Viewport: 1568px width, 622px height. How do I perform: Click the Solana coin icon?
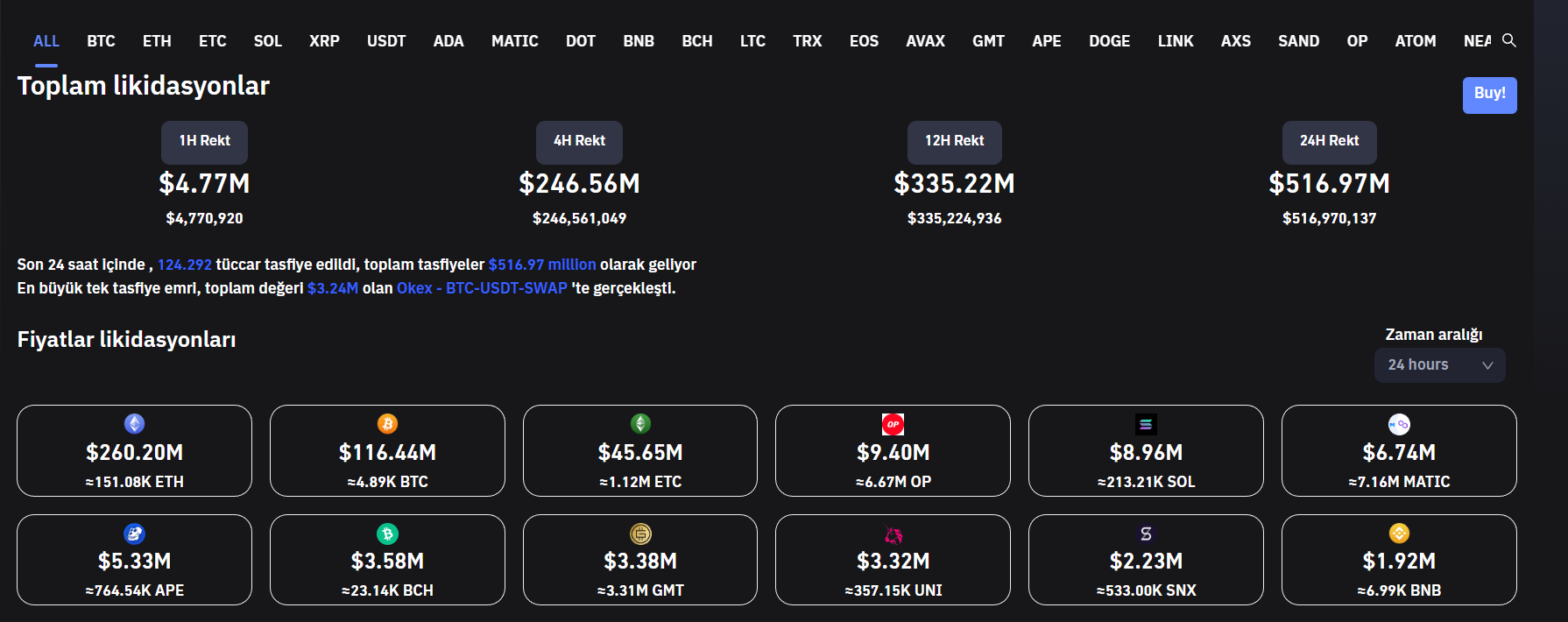1146,424
